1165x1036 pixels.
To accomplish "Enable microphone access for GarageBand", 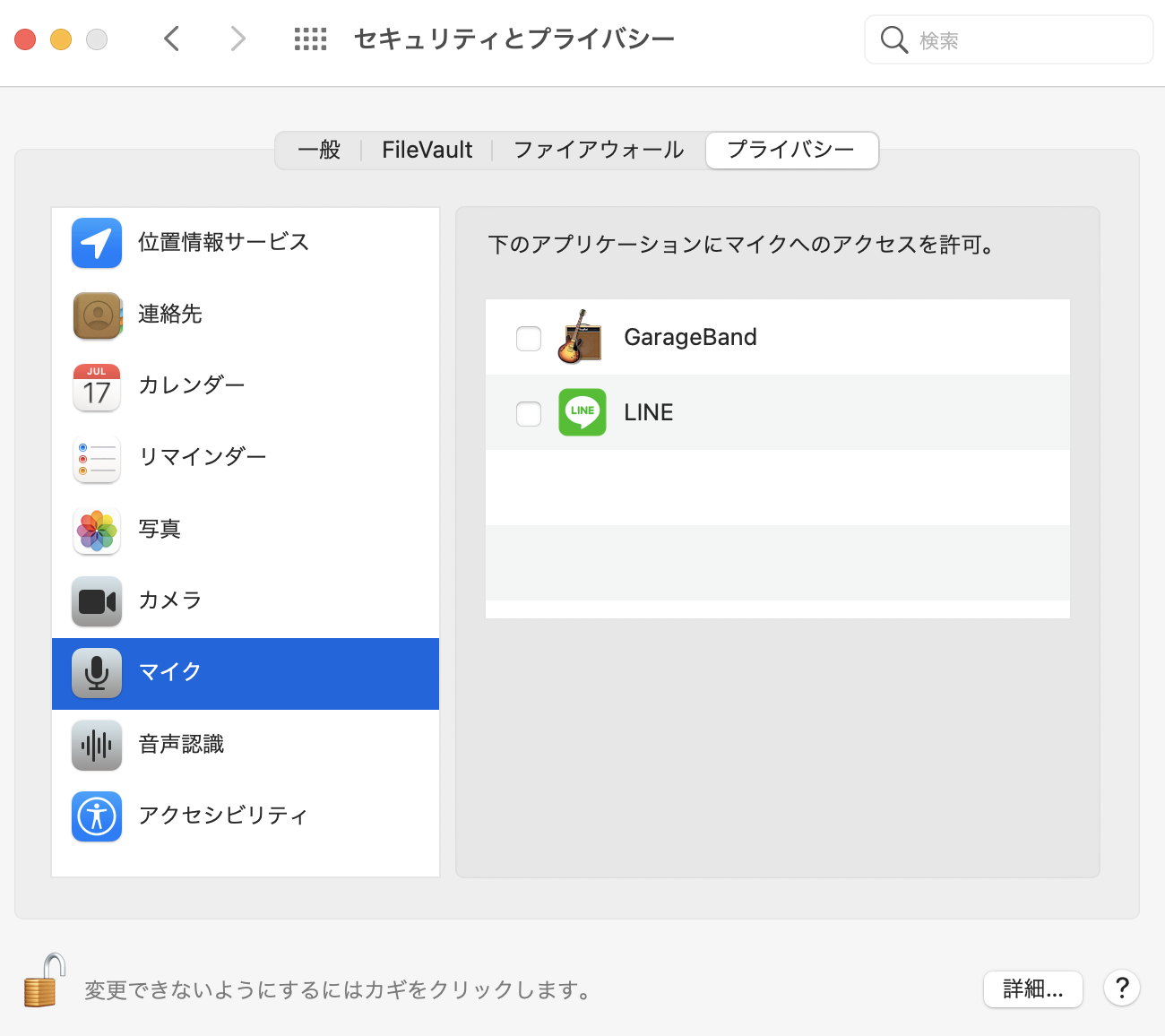I will pos(529,339).
